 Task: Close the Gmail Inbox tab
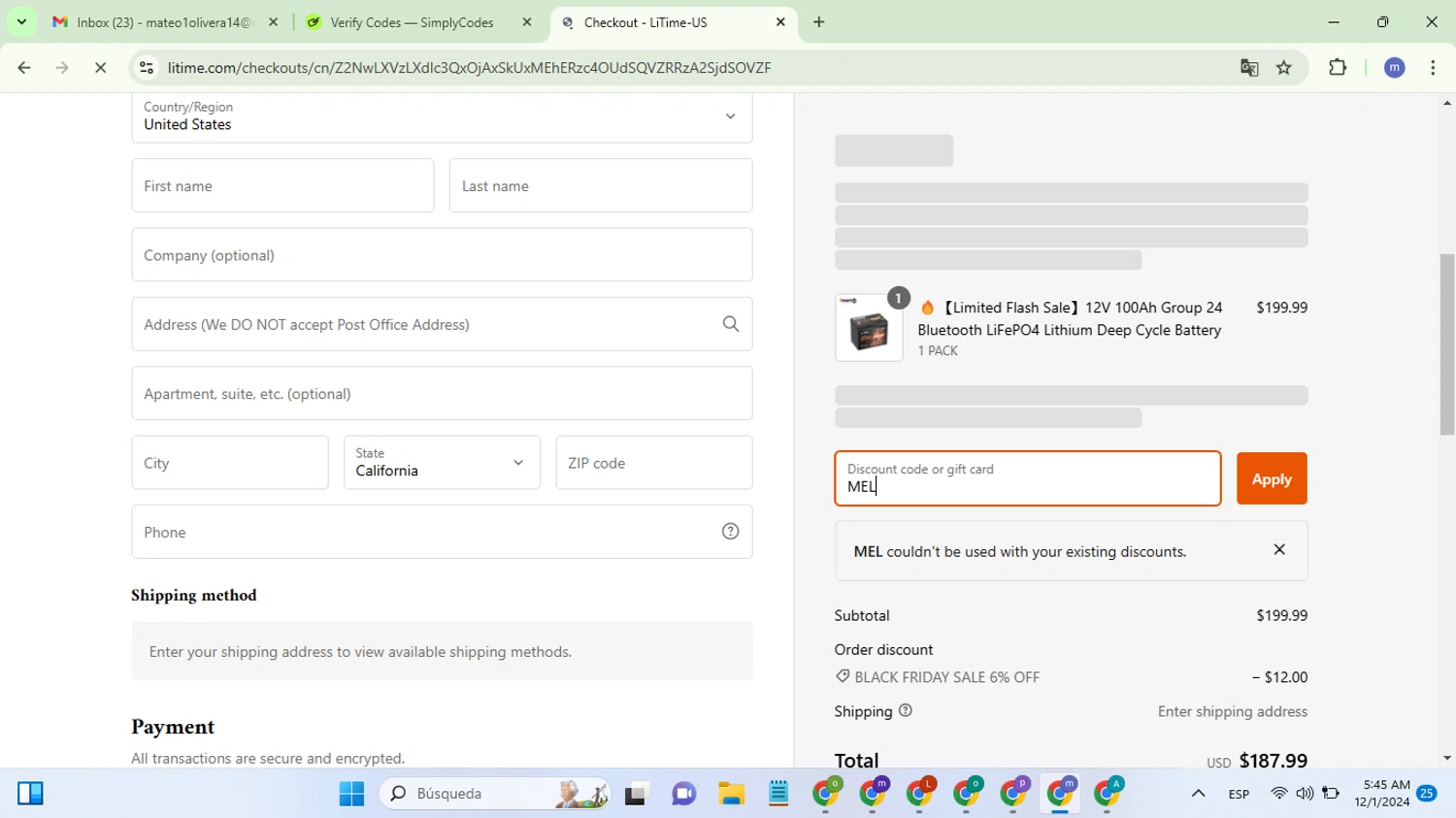click(x=273, y=21)
